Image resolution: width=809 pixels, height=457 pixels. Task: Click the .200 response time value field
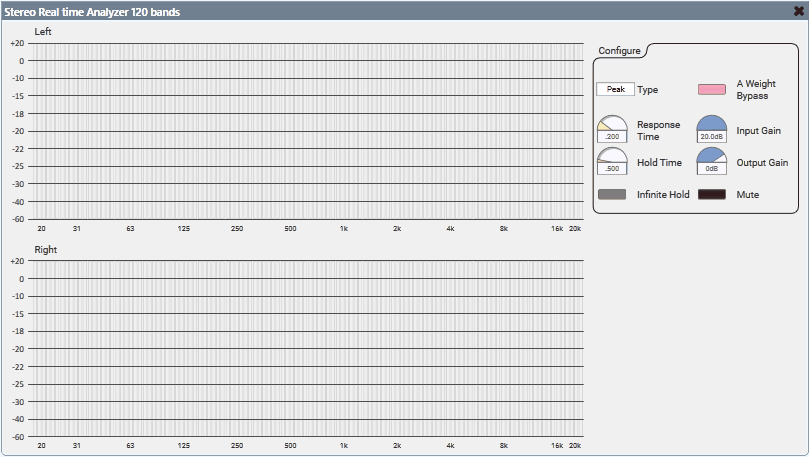(x=612, y=137)
